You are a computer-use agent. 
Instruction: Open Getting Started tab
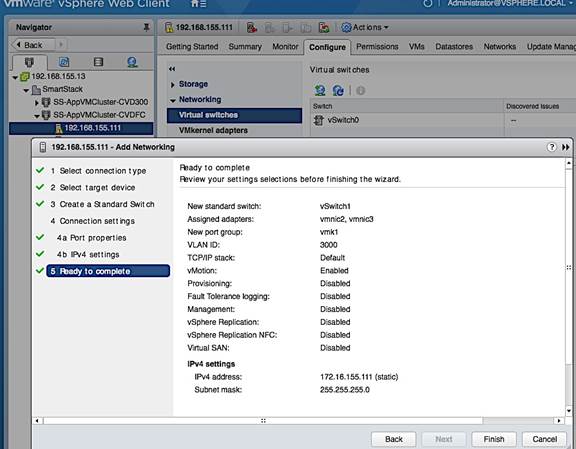click(x=192, y=47)
